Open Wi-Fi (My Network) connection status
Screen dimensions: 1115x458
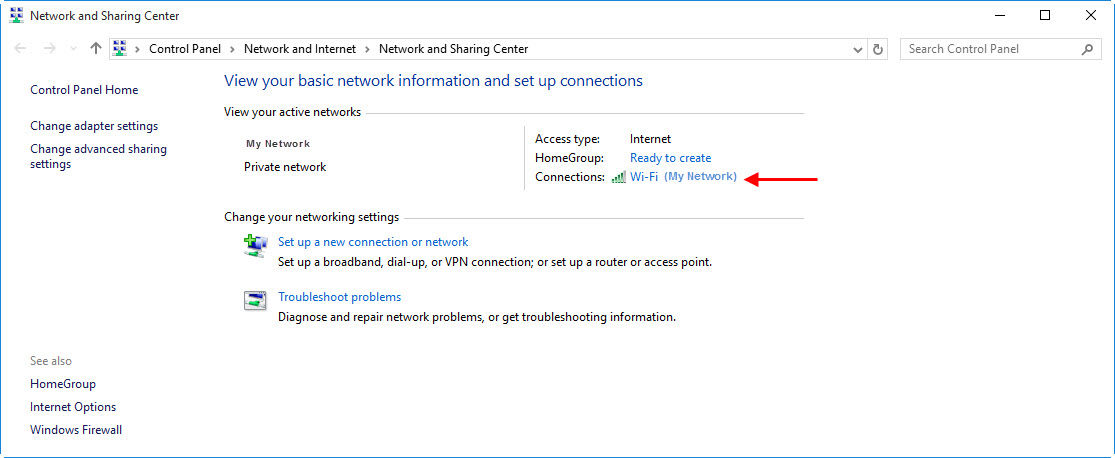[683, 177]
